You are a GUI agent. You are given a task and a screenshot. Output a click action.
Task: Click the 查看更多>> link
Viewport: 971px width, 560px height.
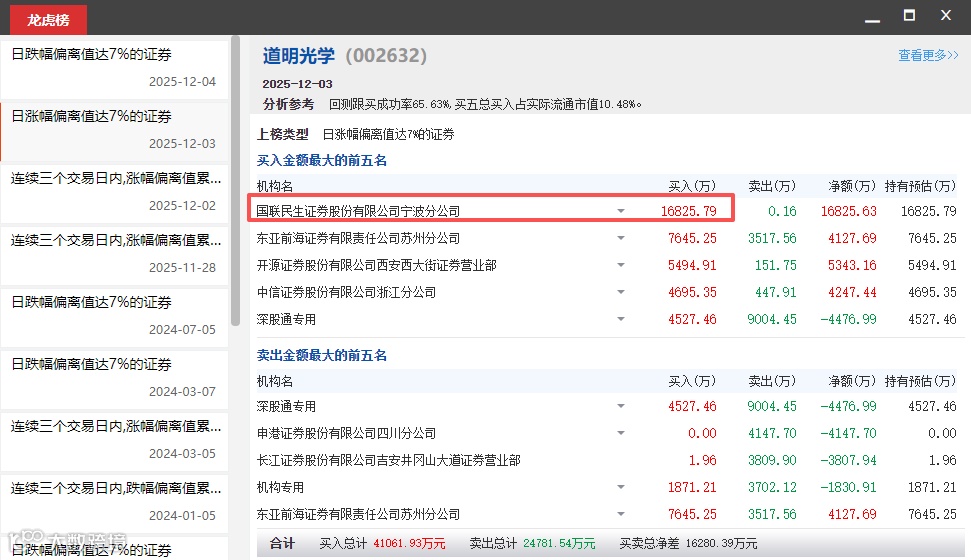click(x=928, y=55)
